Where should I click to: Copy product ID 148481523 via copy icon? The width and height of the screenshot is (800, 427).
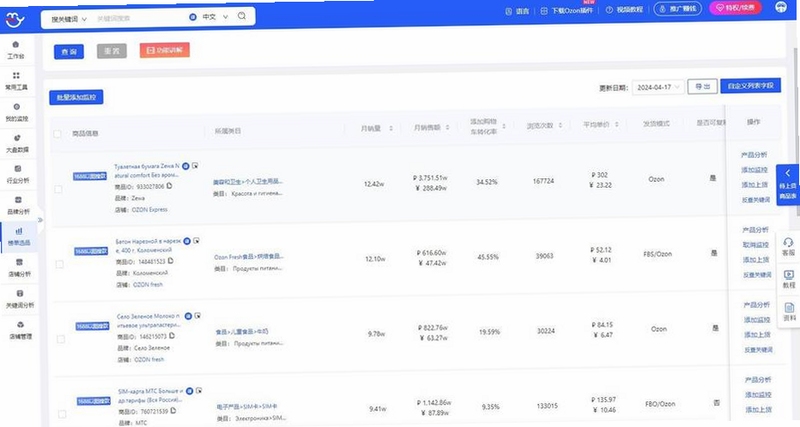point(170,261)
